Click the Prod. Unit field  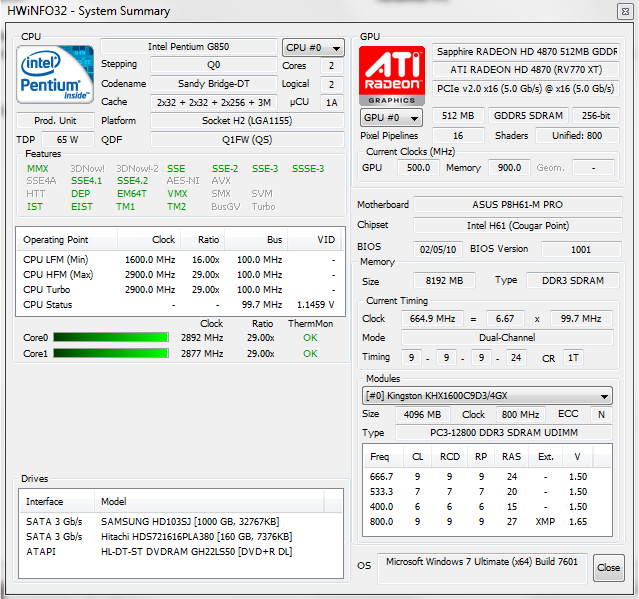click(x=55, y=121)
